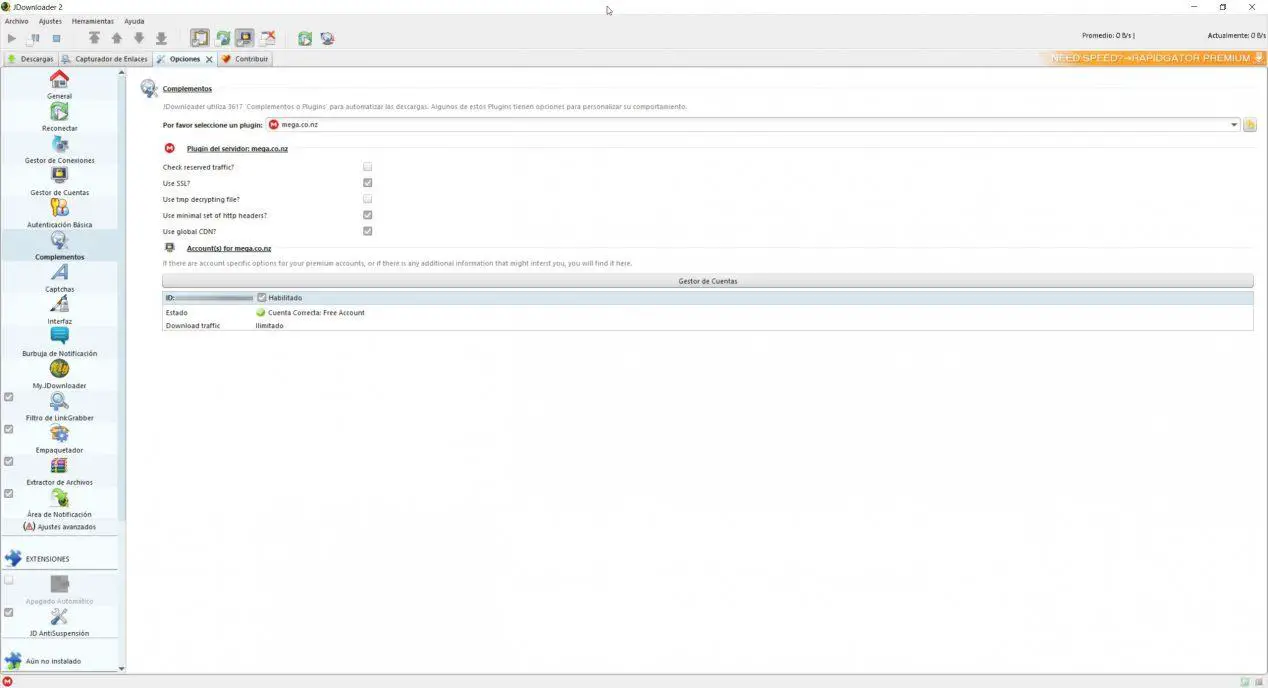Screen dimensions: 1268x688
Task: Enable Check reserved traffic option
Action: (368, 167)
